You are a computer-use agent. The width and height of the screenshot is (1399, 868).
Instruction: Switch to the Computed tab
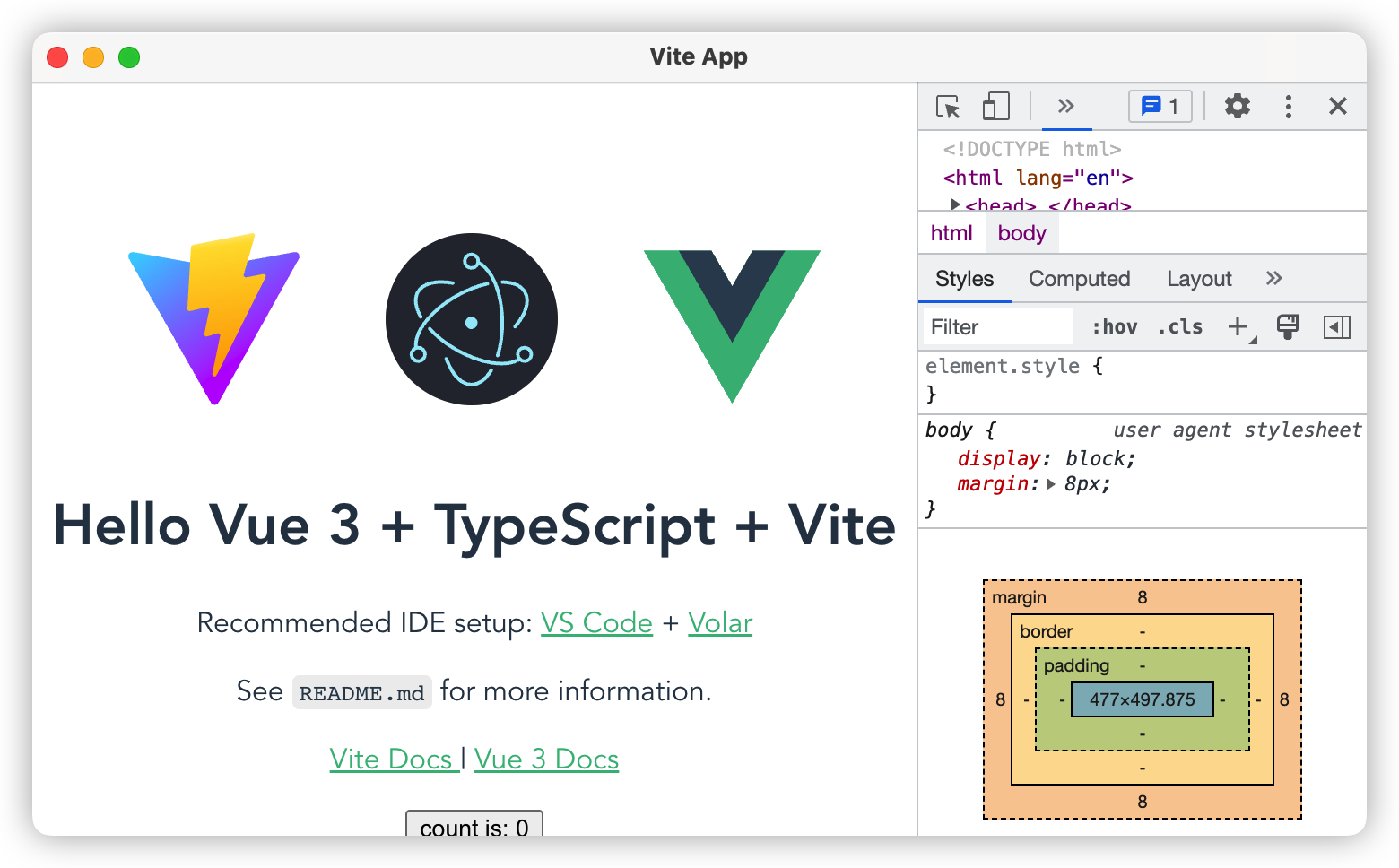pyautogui.click(x=1080, y=279)
